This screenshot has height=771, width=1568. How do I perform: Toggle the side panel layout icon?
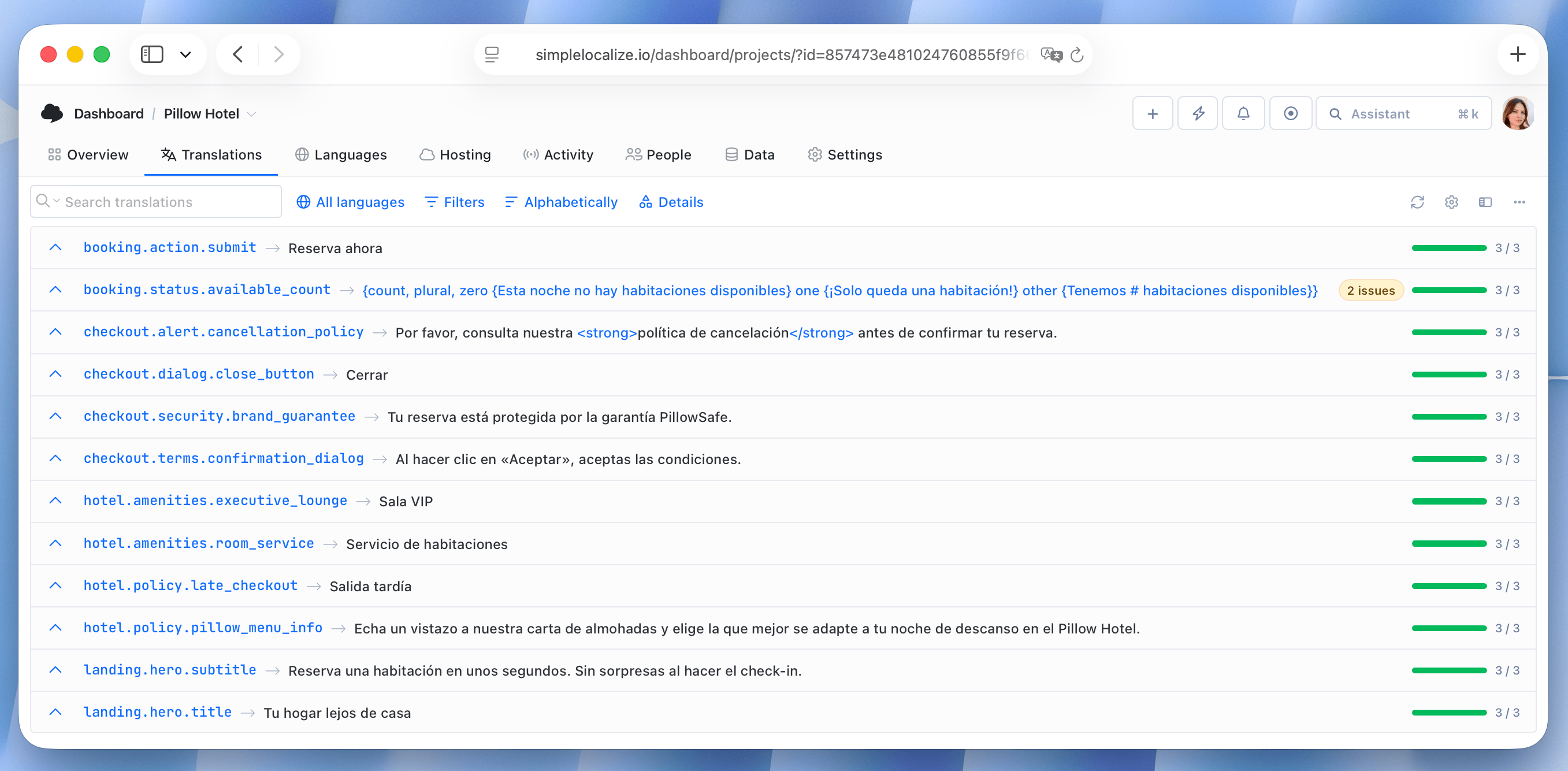click(1485, 202)
